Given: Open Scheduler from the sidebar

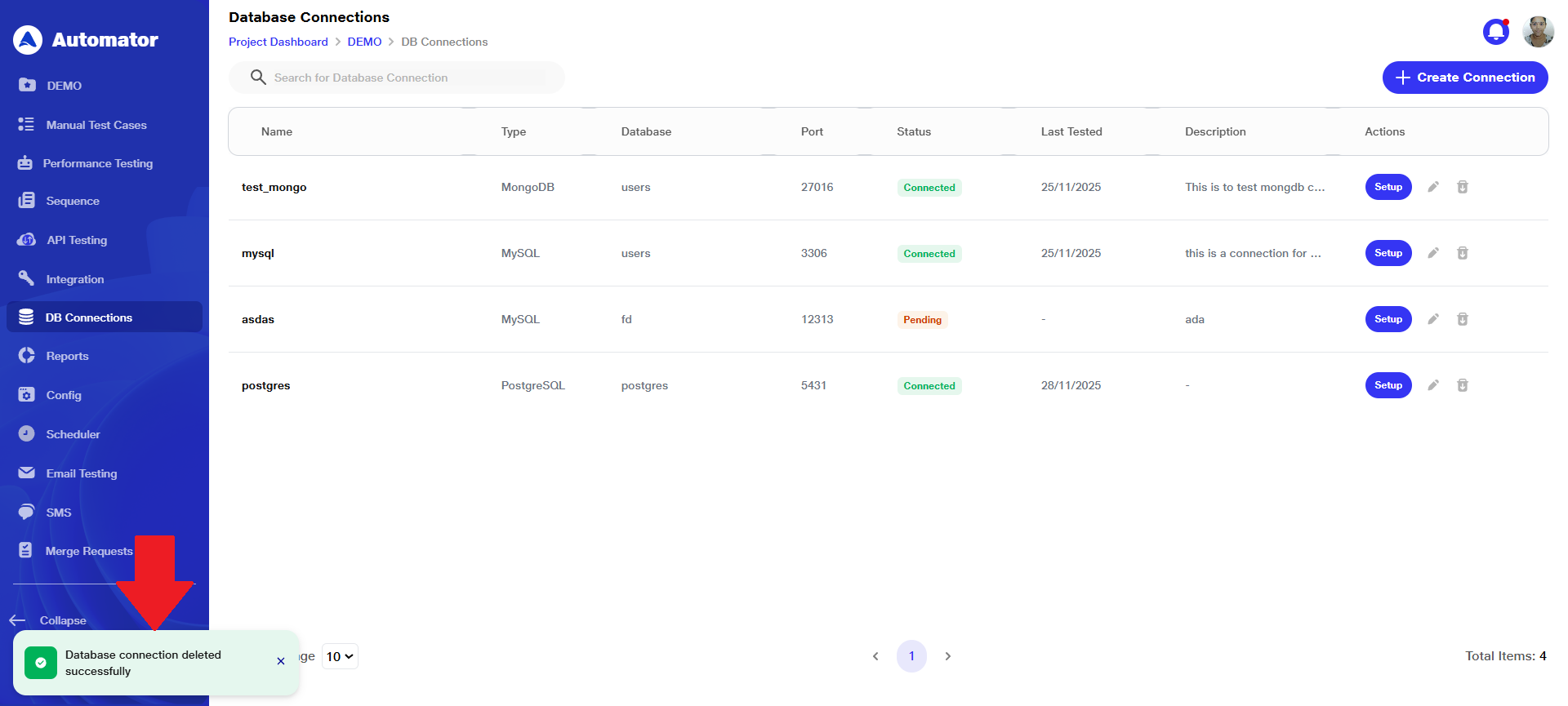Looking at the screenshot, I should (x=73, y=434).
